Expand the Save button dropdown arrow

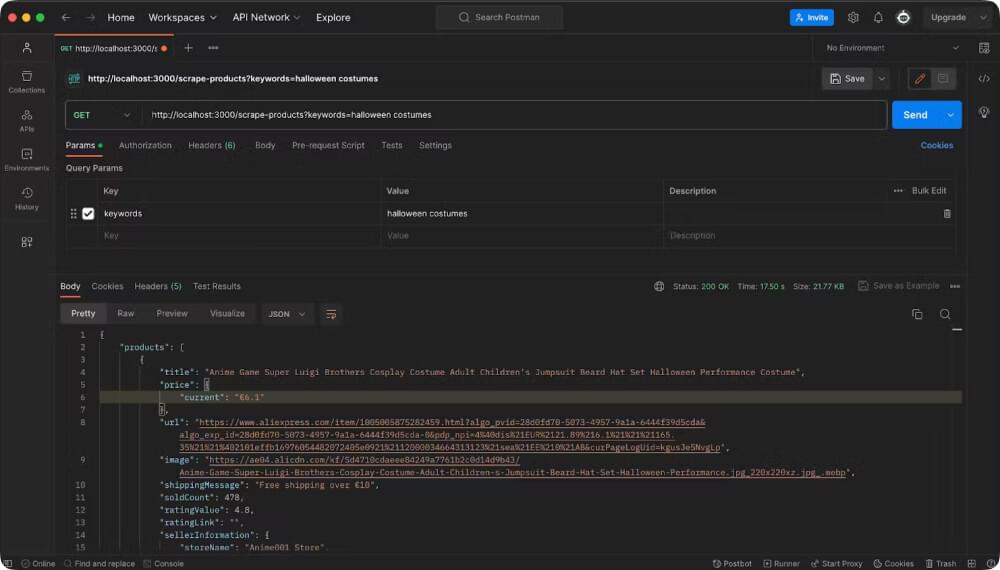[x=882, y=78]
